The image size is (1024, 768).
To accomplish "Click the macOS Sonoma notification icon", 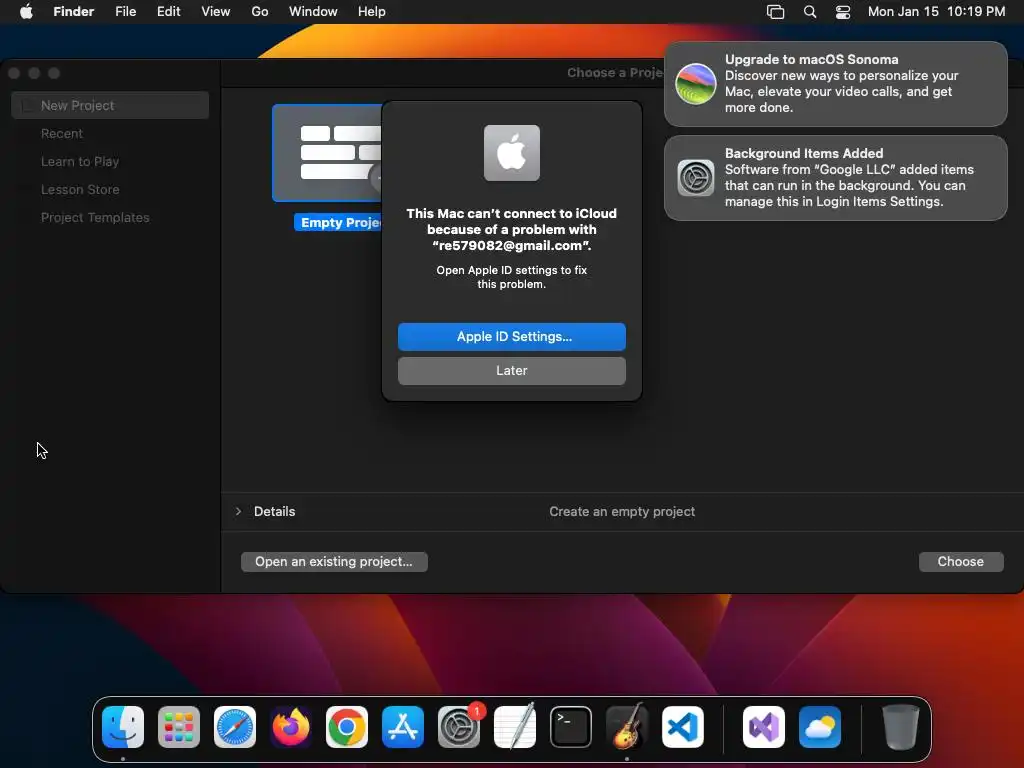I will pyautogui.click(x=696, y=84).
